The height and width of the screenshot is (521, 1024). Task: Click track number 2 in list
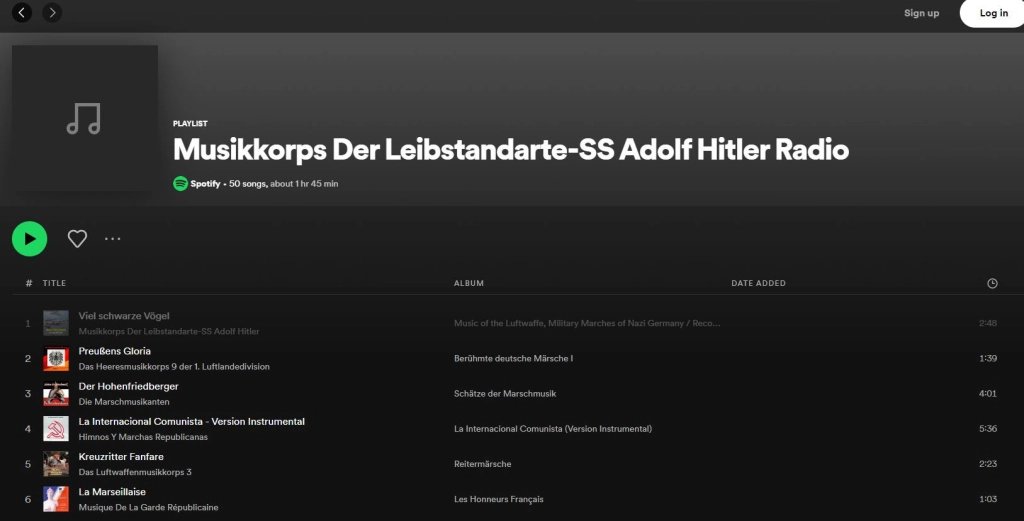28,358
